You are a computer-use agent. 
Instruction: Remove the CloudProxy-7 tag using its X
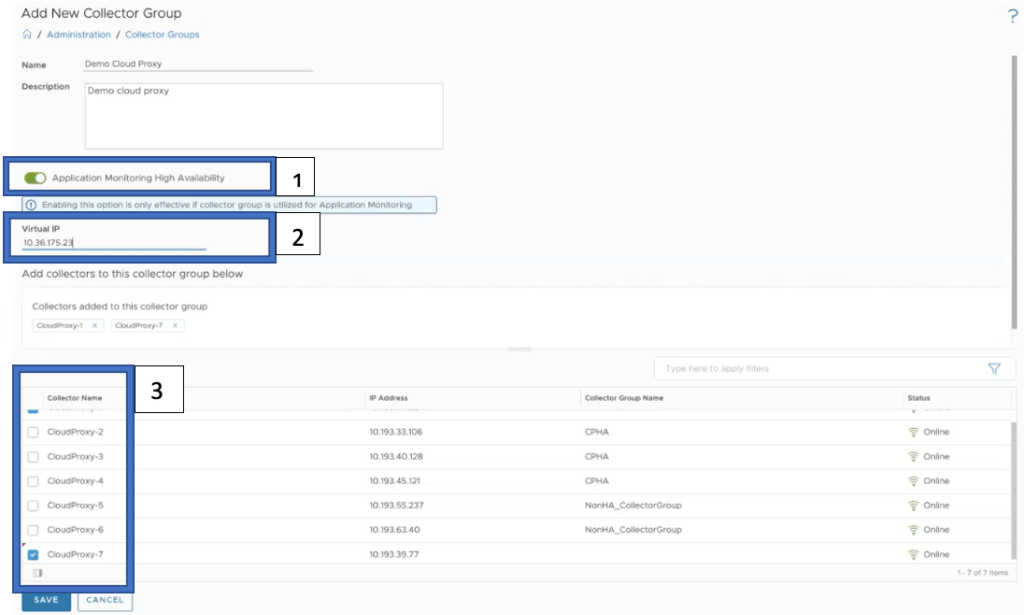(175, 325)
